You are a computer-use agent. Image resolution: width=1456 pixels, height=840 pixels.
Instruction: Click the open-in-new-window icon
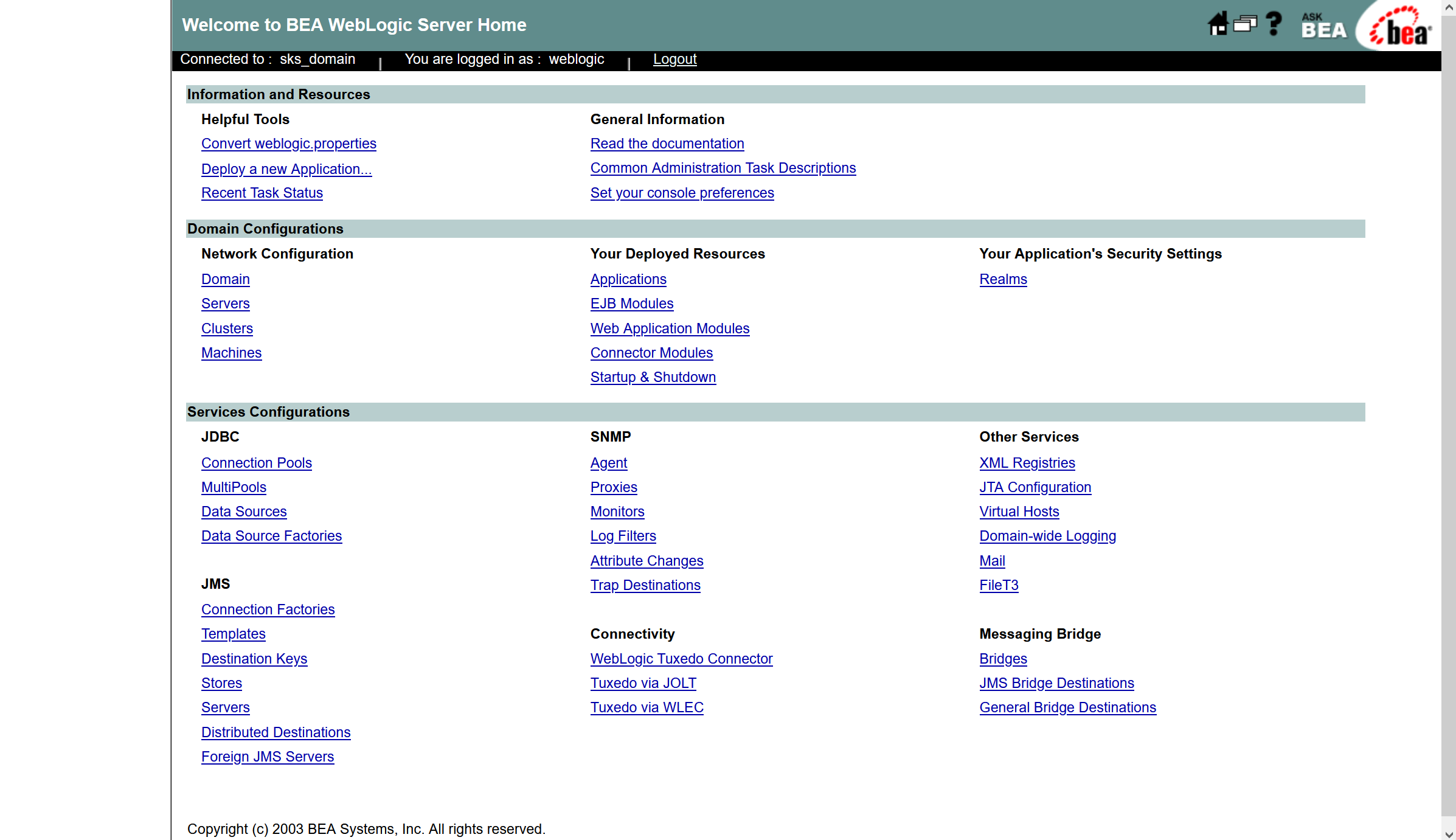coord(1245,24)
